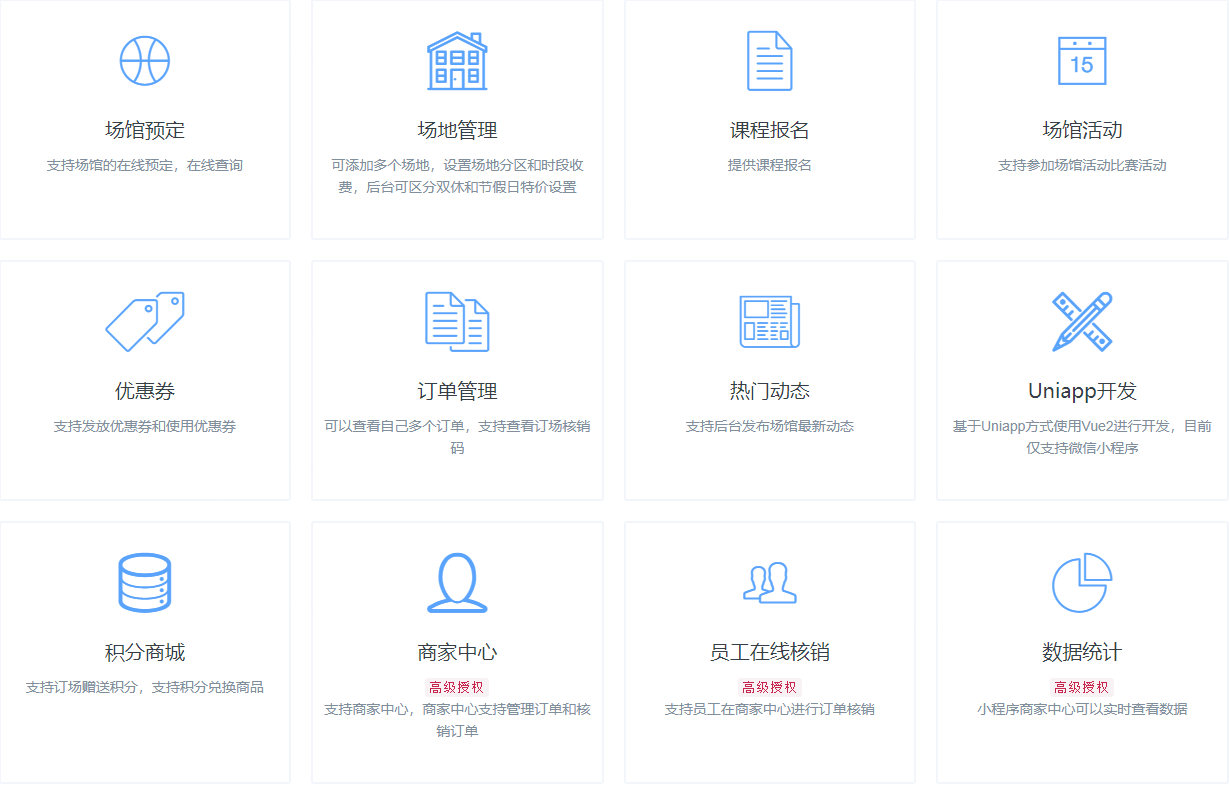Click the Uniapp开发 heading text

[x=1082, y=391]
